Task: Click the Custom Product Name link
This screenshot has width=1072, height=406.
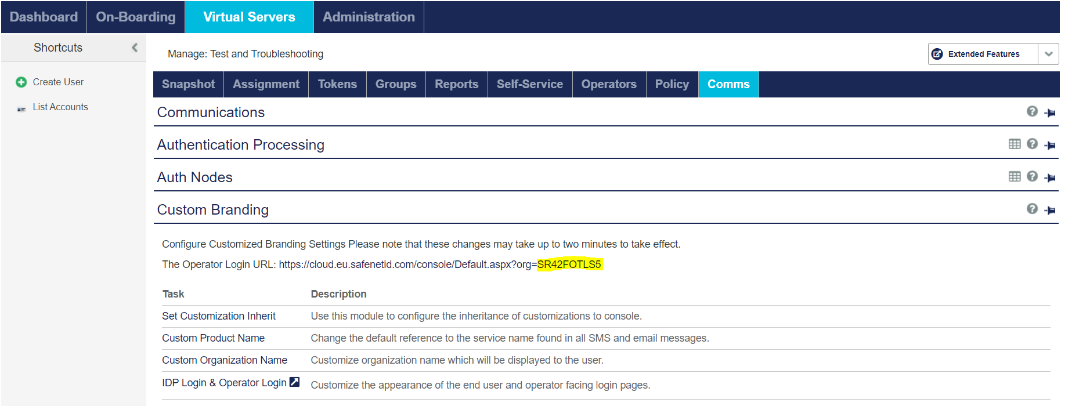Action: click(x=213, y=338)
